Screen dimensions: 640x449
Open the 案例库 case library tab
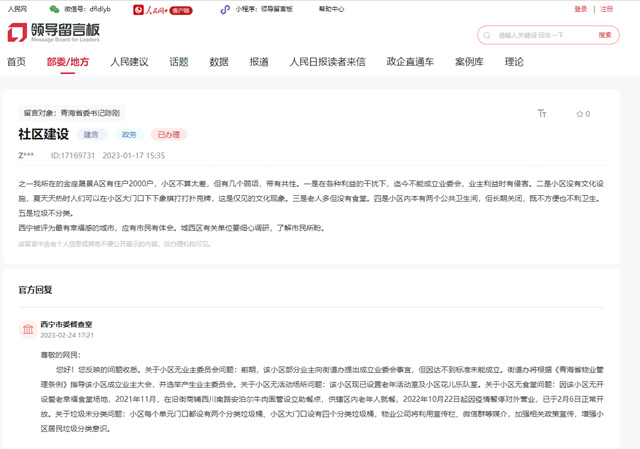coord(469,62)
